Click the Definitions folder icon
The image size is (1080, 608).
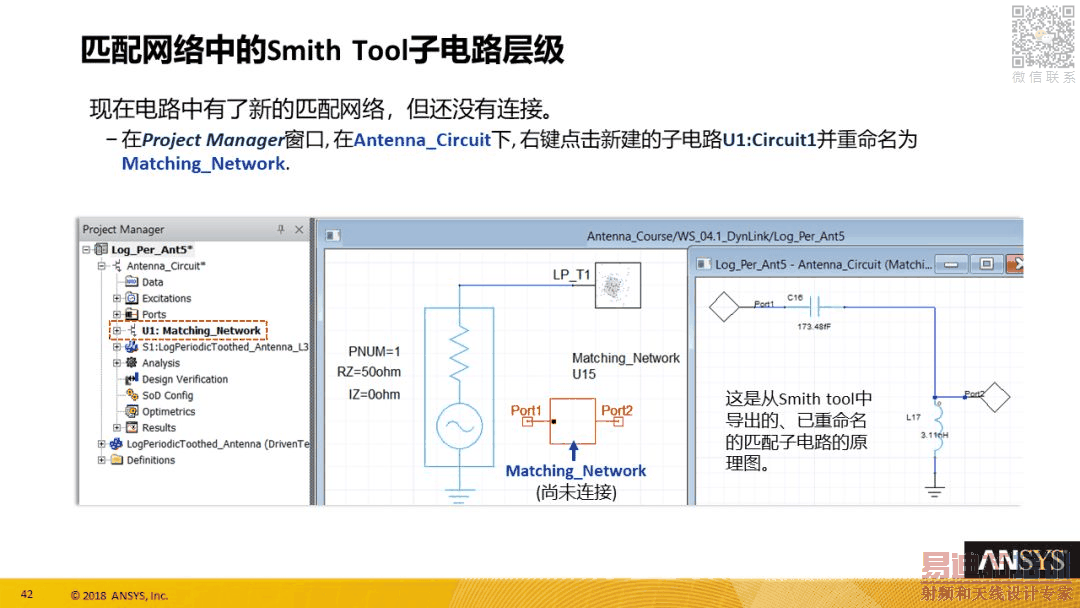116,460
